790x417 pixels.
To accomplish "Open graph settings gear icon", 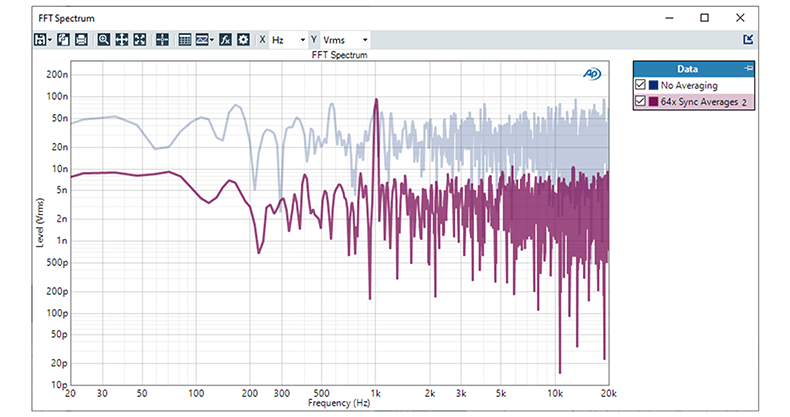I will (242, 39).
